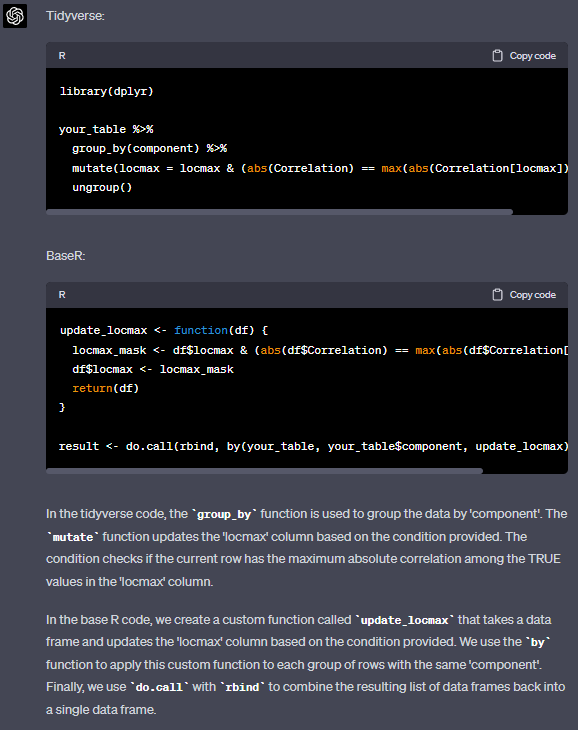Click the 'R' language label on Tidyverse block
This screenshot has width=578, height=730.
(x=62, y=56)
